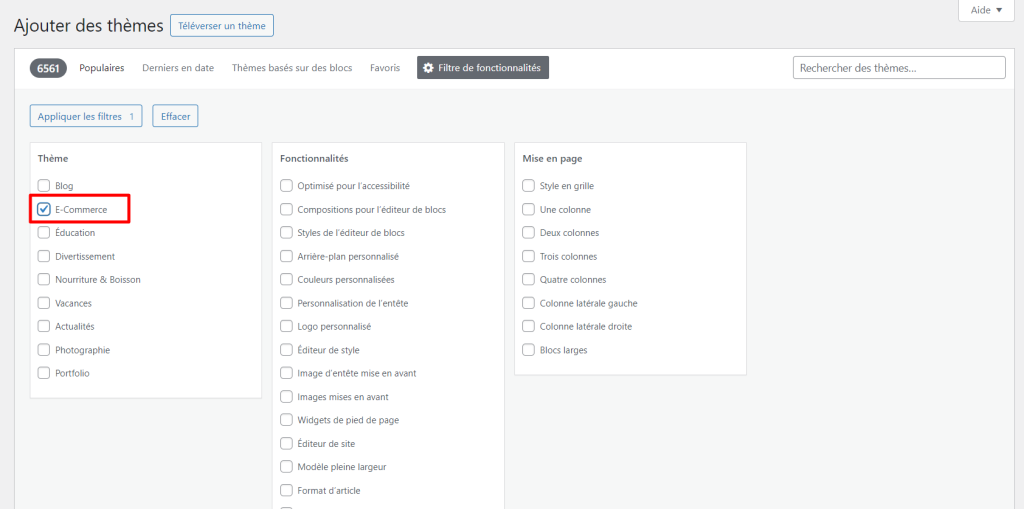The width and height of the screenshot is (1024, 509).
Task: Click the gear icon in Filtre de fonctionnalités
Action: pos(429,68)
